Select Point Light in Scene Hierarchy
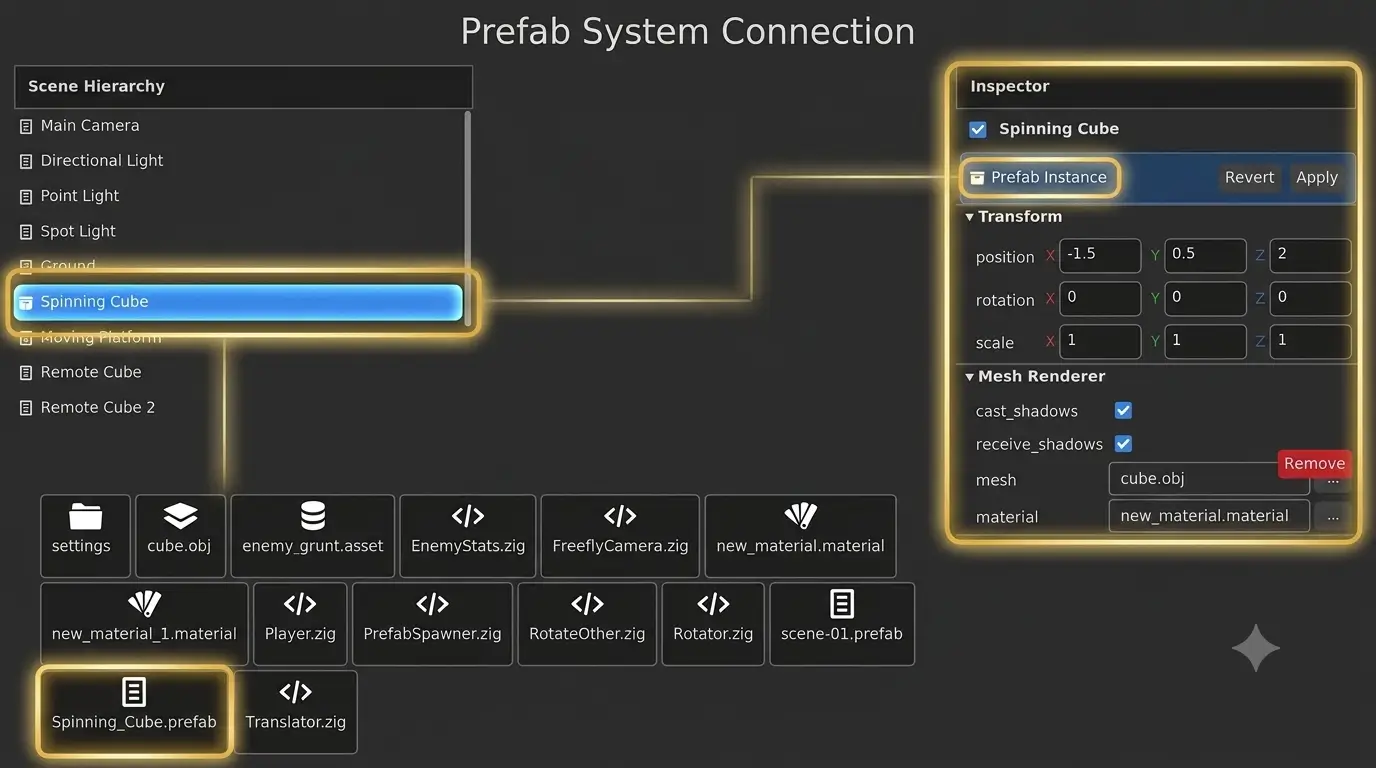 [x=240, y=196]
